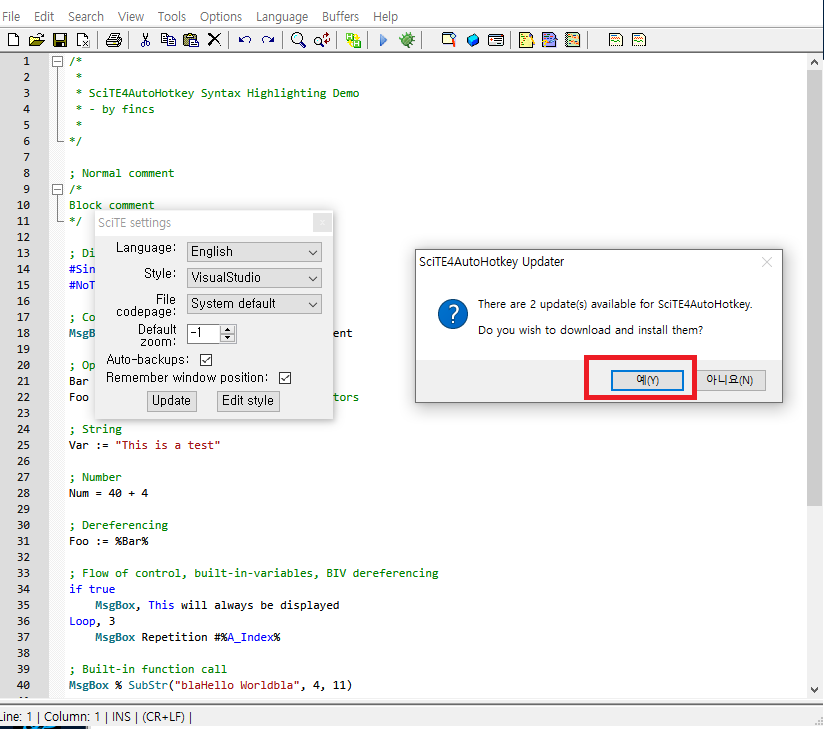
Task: Toggle the Auto-backups checkbox
Action: tap(206, 360)
